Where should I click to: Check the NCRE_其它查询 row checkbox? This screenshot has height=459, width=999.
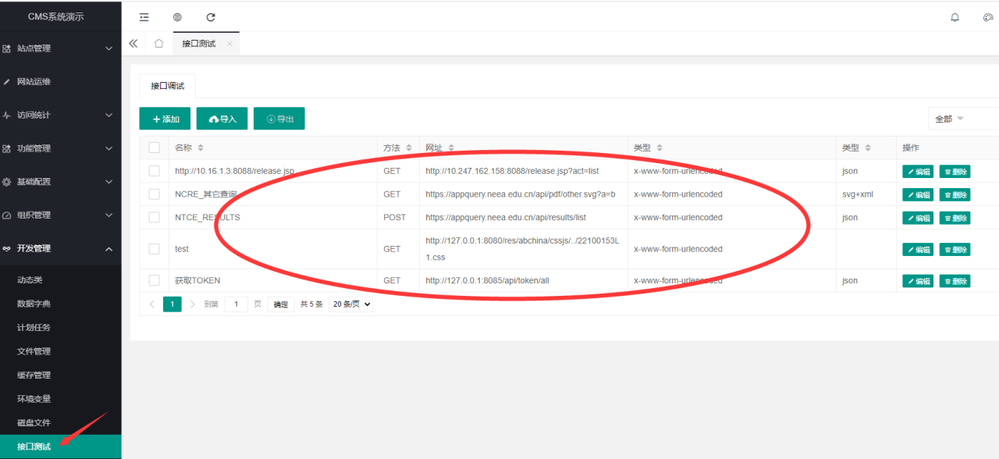(154, 194)
